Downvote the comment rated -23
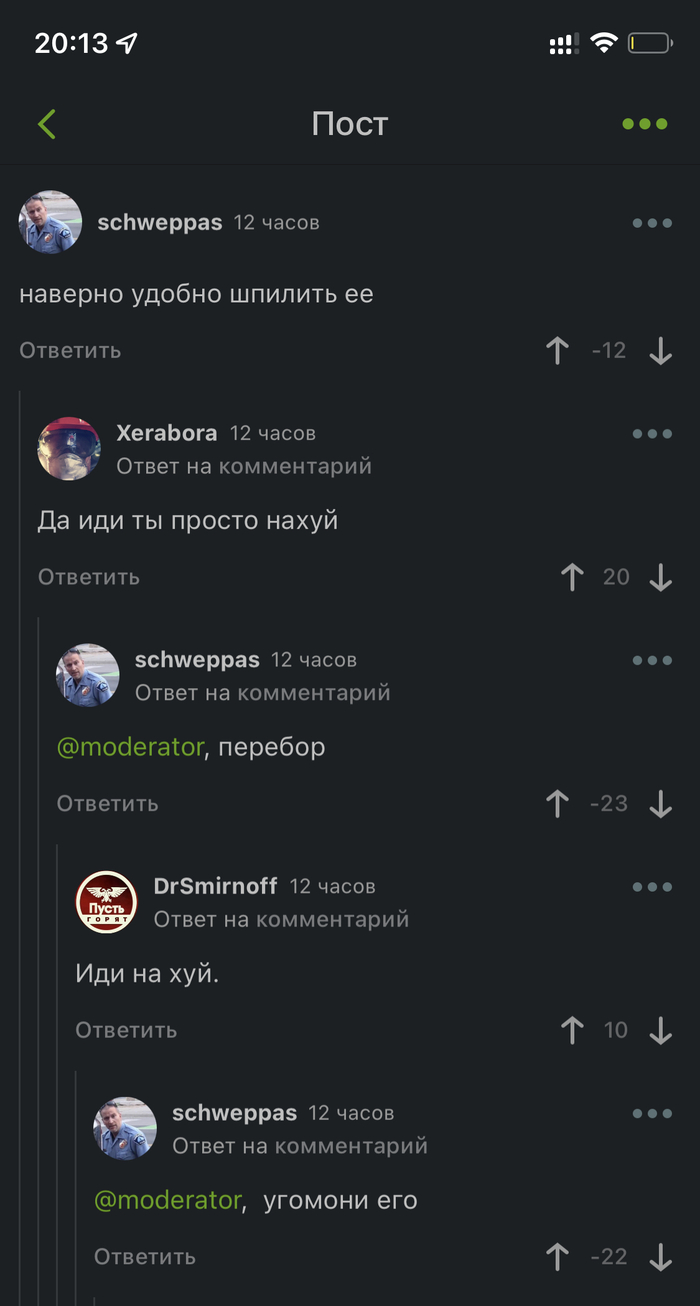The image size is (700, 1306). pos(660,804)
